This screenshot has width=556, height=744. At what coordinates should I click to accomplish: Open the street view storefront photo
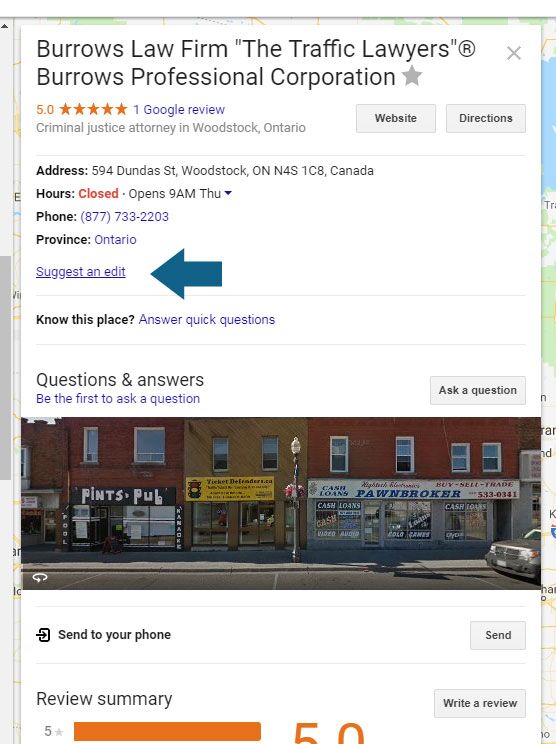click(x=281, y=503)
